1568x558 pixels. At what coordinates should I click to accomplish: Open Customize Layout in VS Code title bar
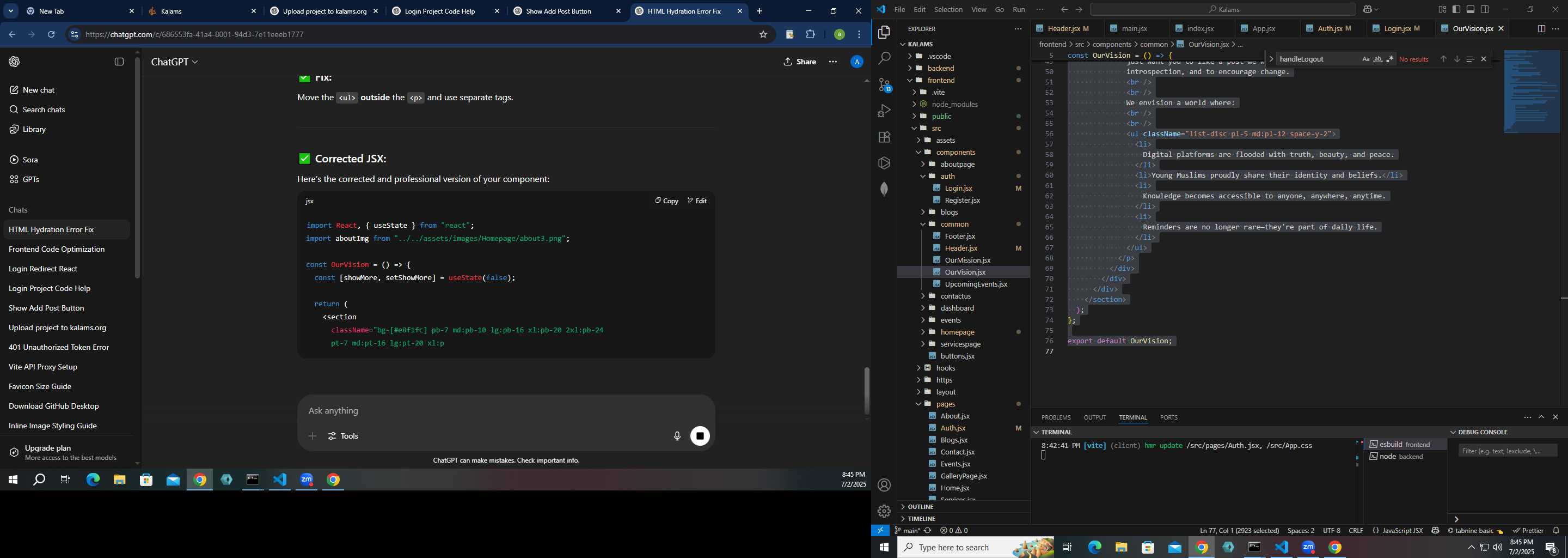click(1442, 9)
